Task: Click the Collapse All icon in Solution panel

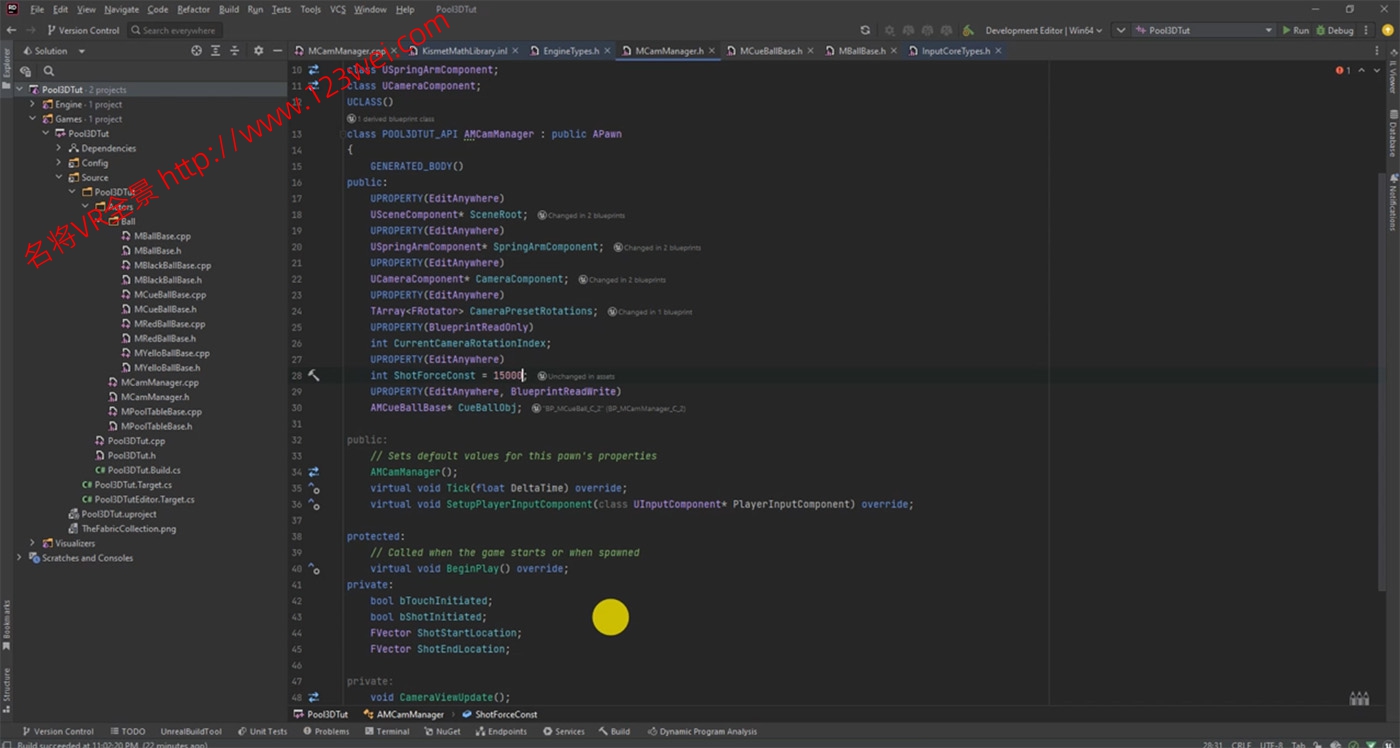Action: coord(235,51)
